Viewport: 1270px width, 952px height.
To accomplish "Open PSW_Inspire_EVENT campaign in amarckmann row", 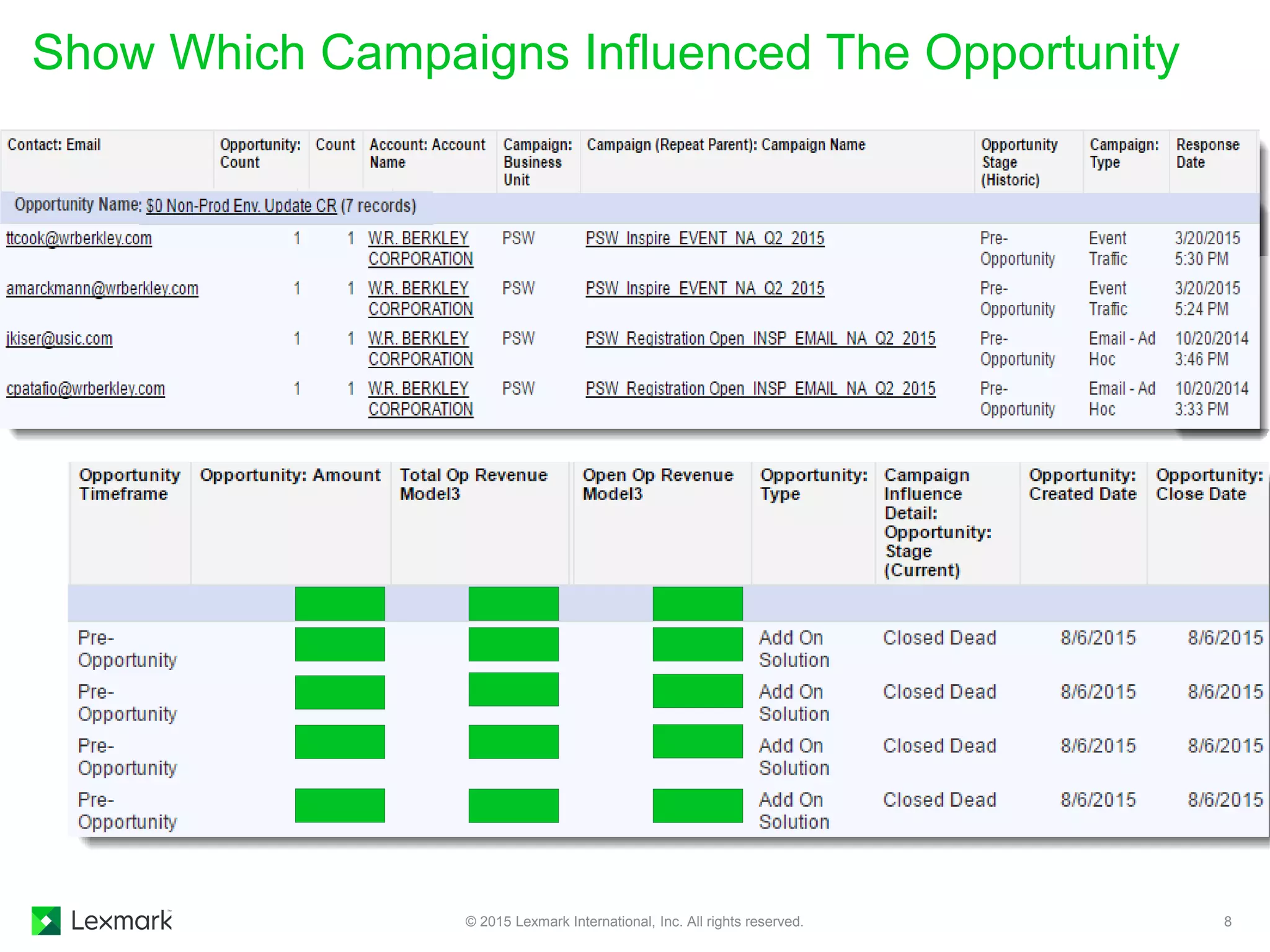I will [x=705, y=289].
